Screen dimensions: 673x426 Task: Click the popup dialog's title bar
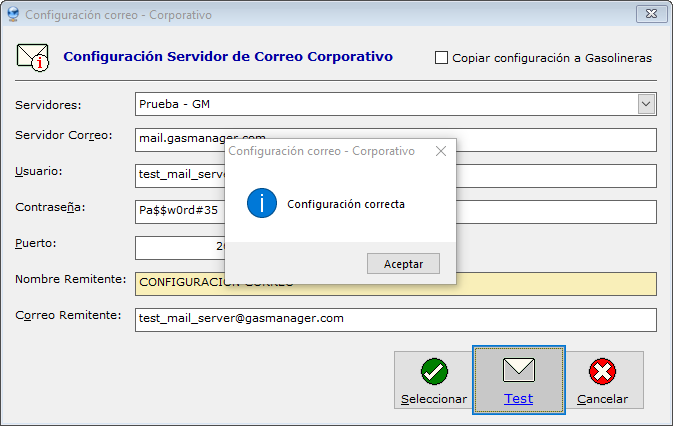click(x=321, y=151)
